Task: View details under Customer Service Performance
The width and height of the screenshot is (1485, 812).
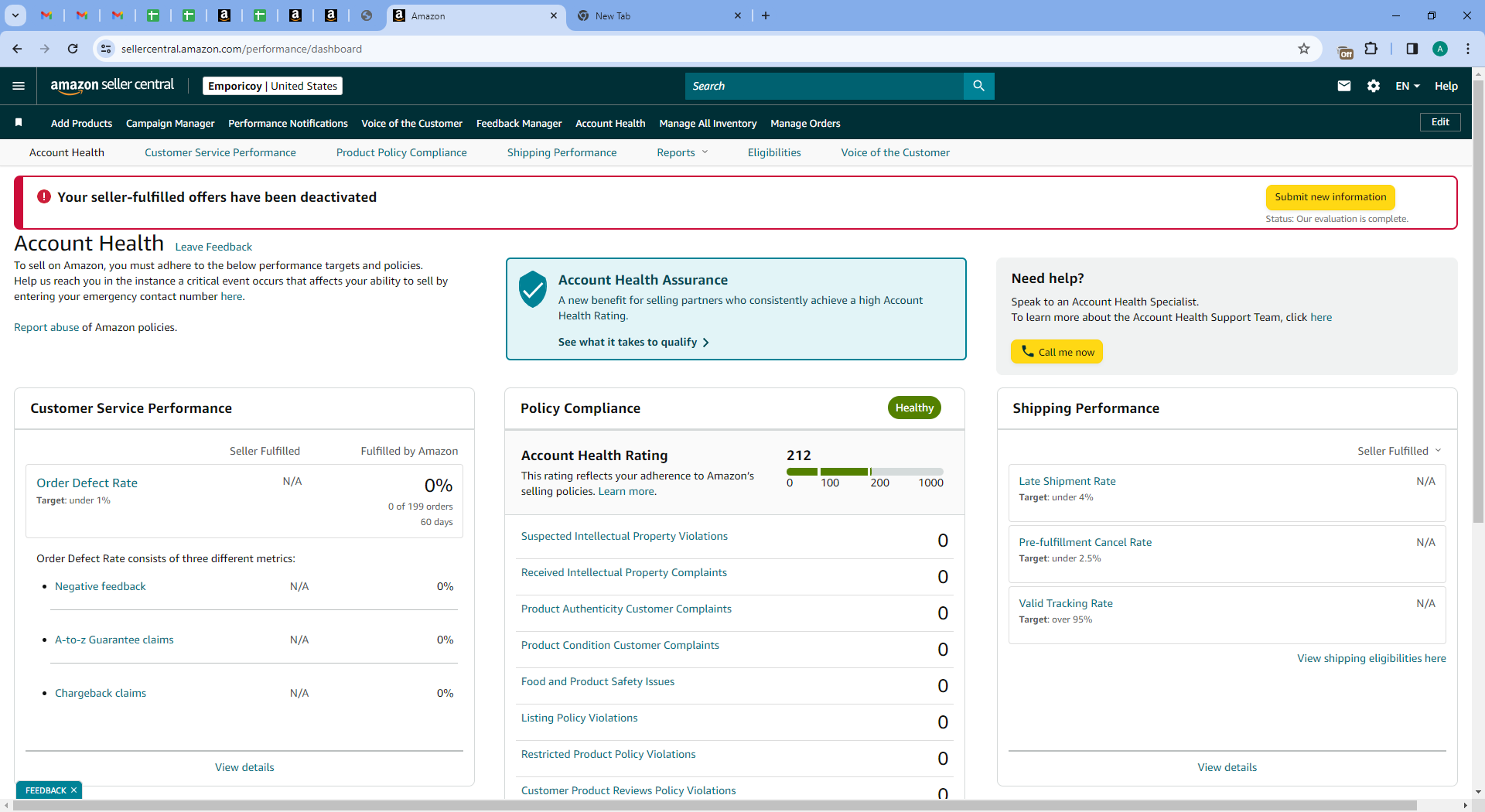Action: [244, 767]
